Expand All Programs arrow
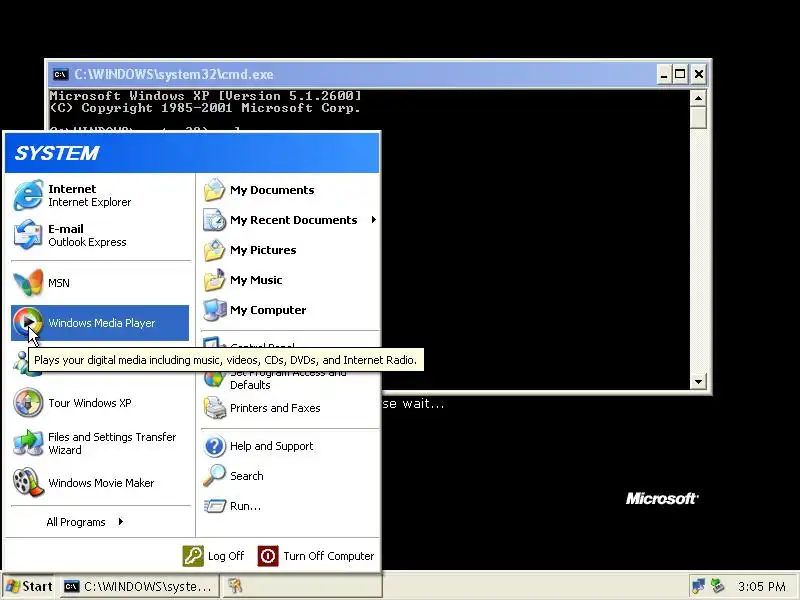Screen dimensions: 800x600 point(121,521)
